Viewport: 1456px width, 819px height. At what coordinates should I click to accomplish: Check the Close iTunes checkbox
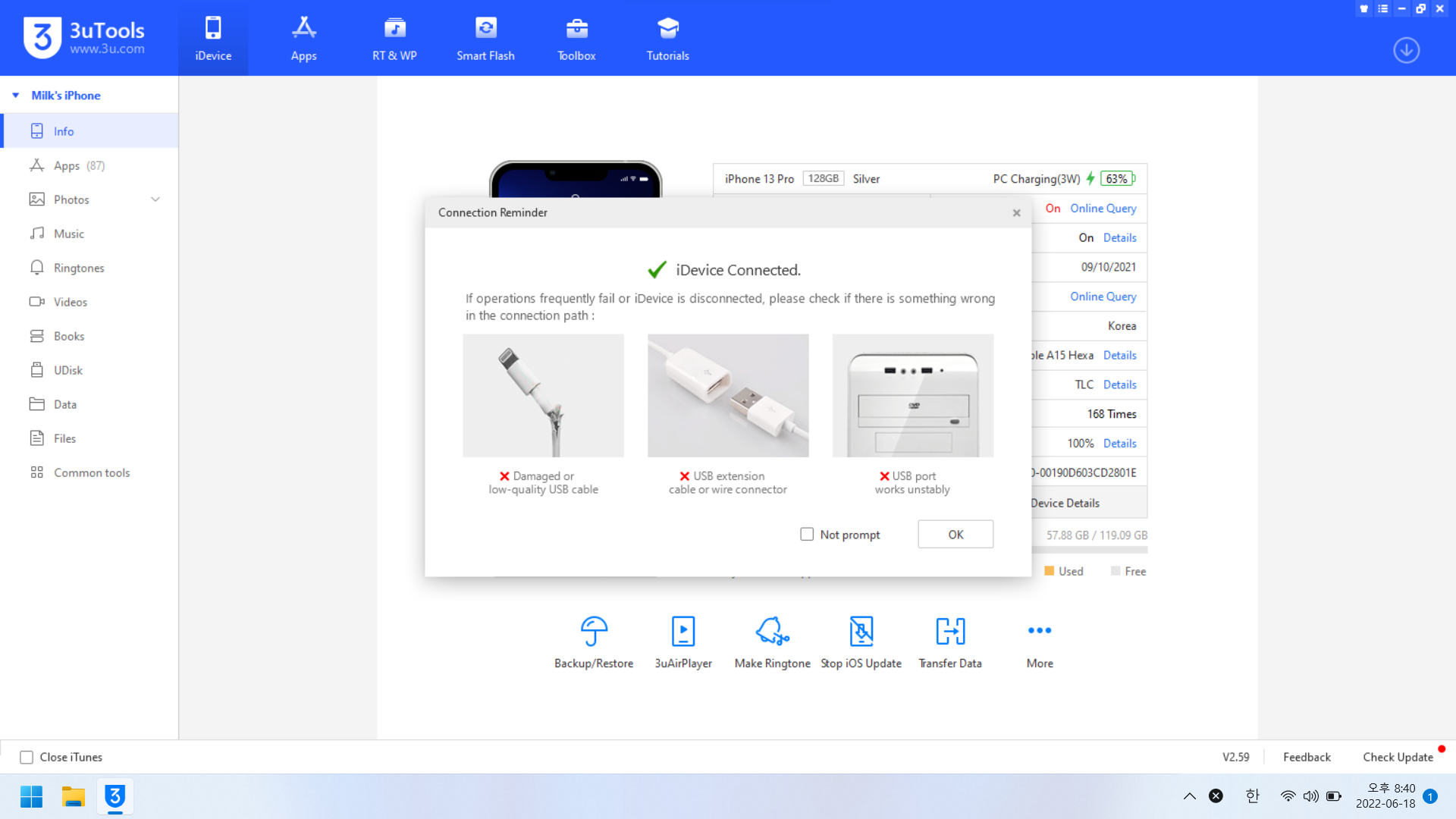tap(27, 758)
